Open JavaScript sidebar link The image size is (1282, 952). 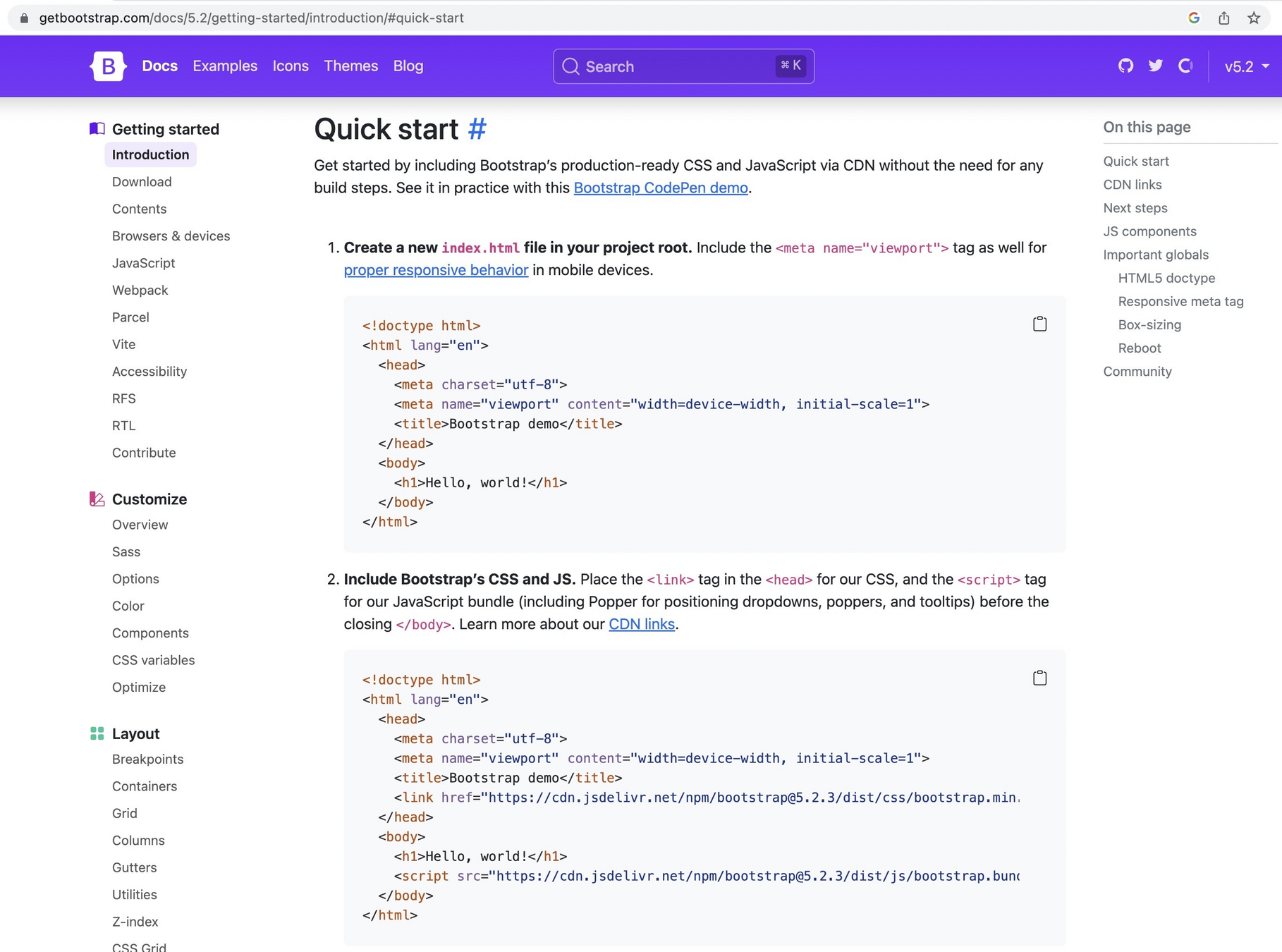[x=144, y=263]
